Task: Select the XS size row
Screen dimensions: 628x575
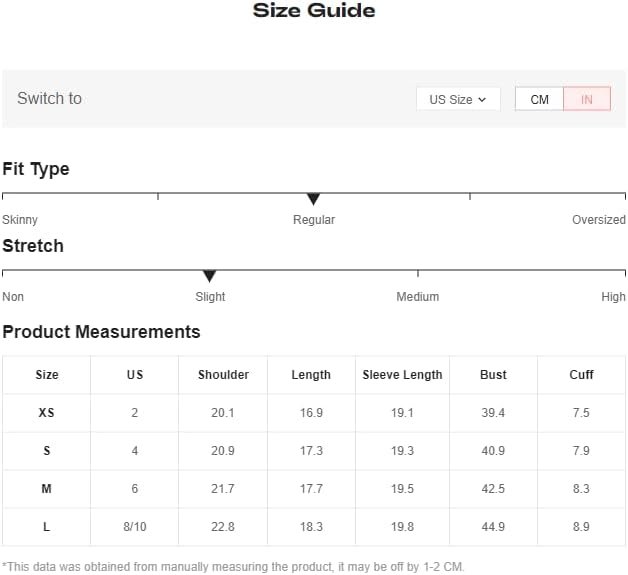Action: pyautogui.click(x=314, y=413)
